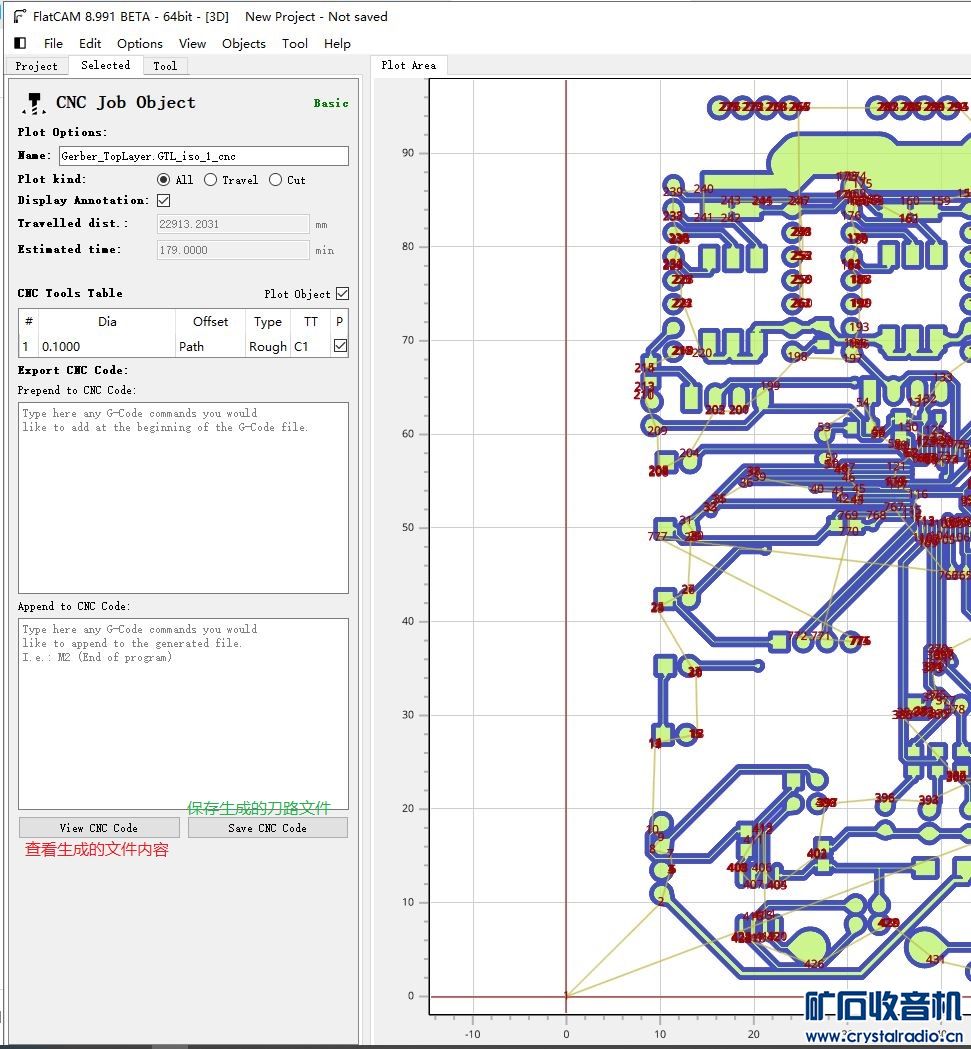Click the Dia cell showing 0.1000
The width and height of the screenshot is (971, 1049).
tap(107, 346)
